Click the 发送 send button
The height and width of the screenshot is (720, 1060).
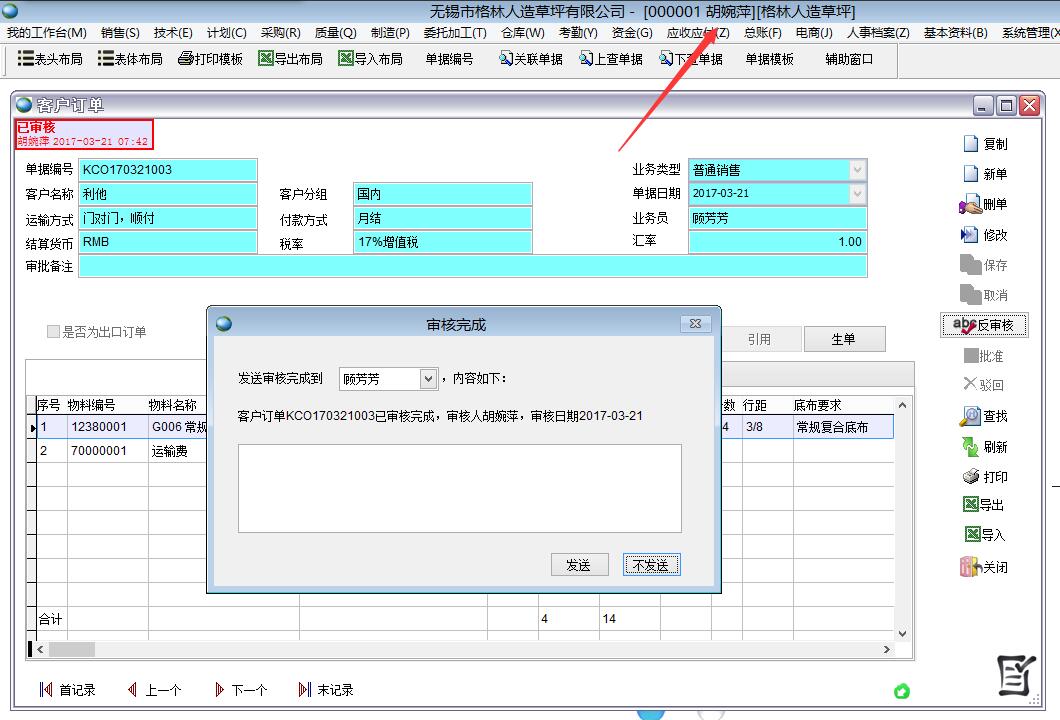coord(579,565)
